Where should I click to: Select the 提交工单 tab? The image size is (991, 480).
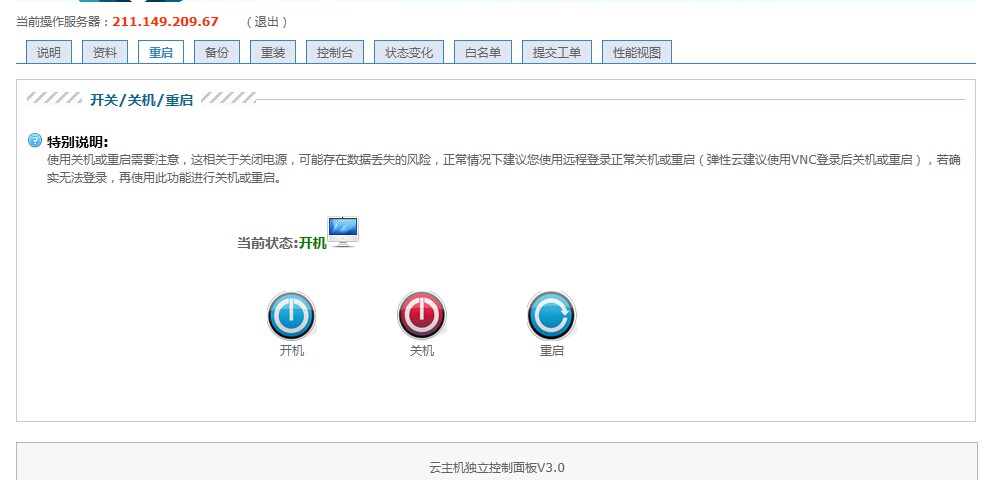pyautogui.click(x=557, y=52)
